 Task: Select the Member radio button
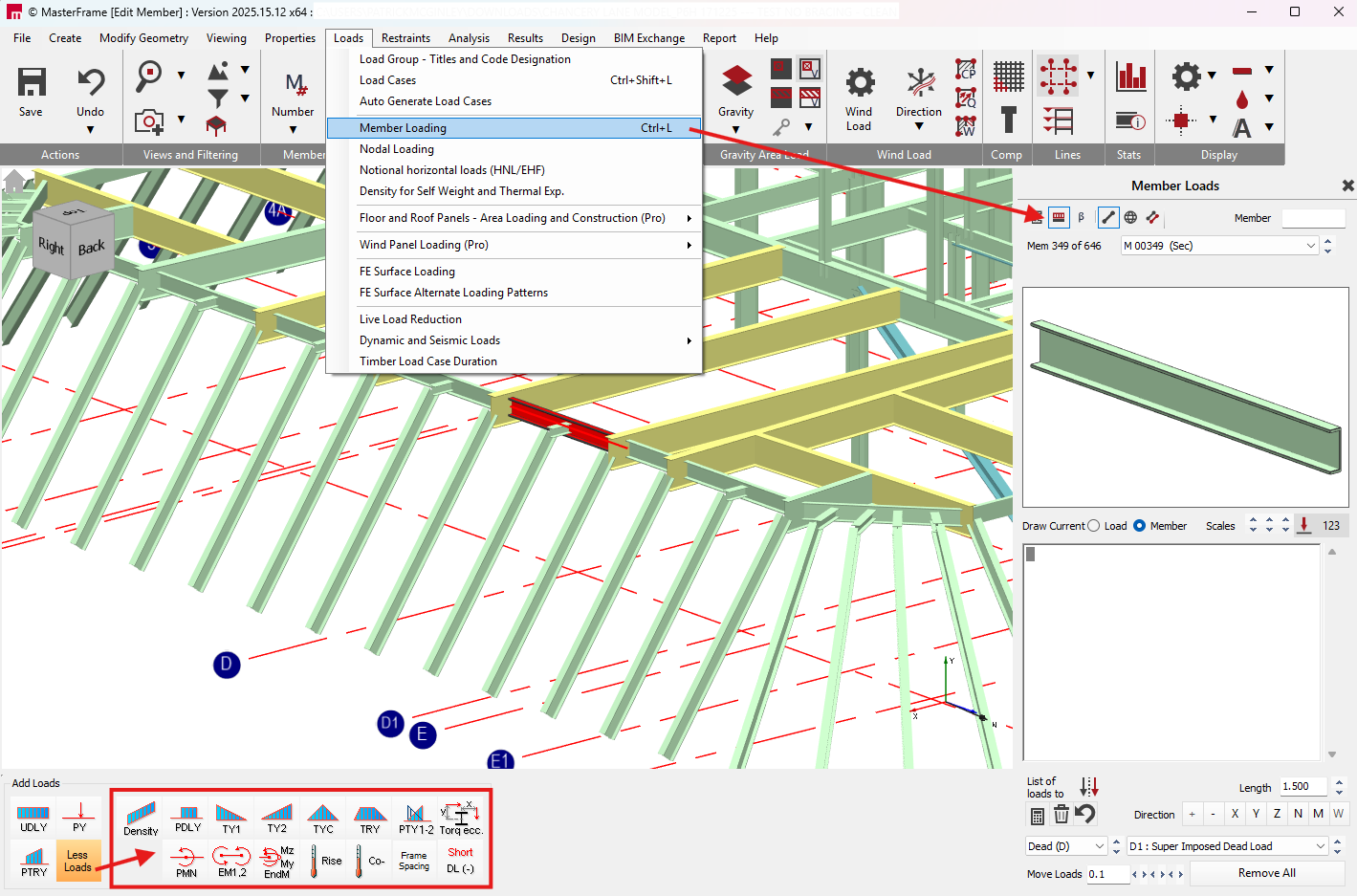point(1140,526)
